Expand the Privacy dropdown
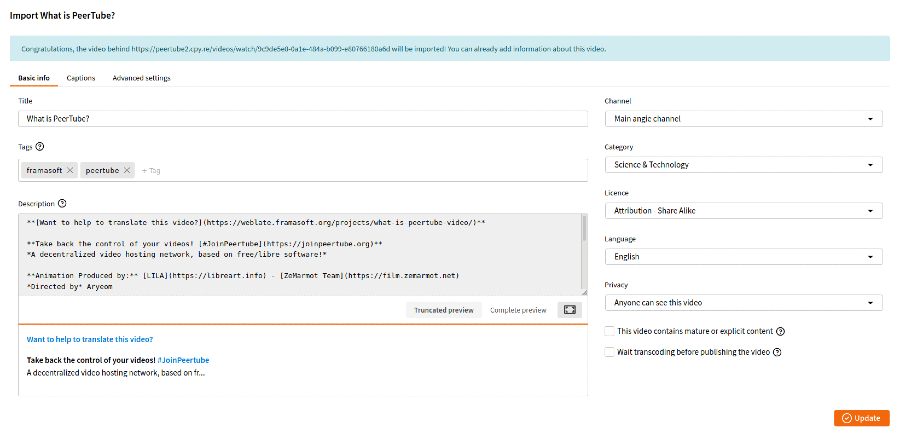Image resolution: width=900 pixels, height=433 pixels. [x=743, y=303]
